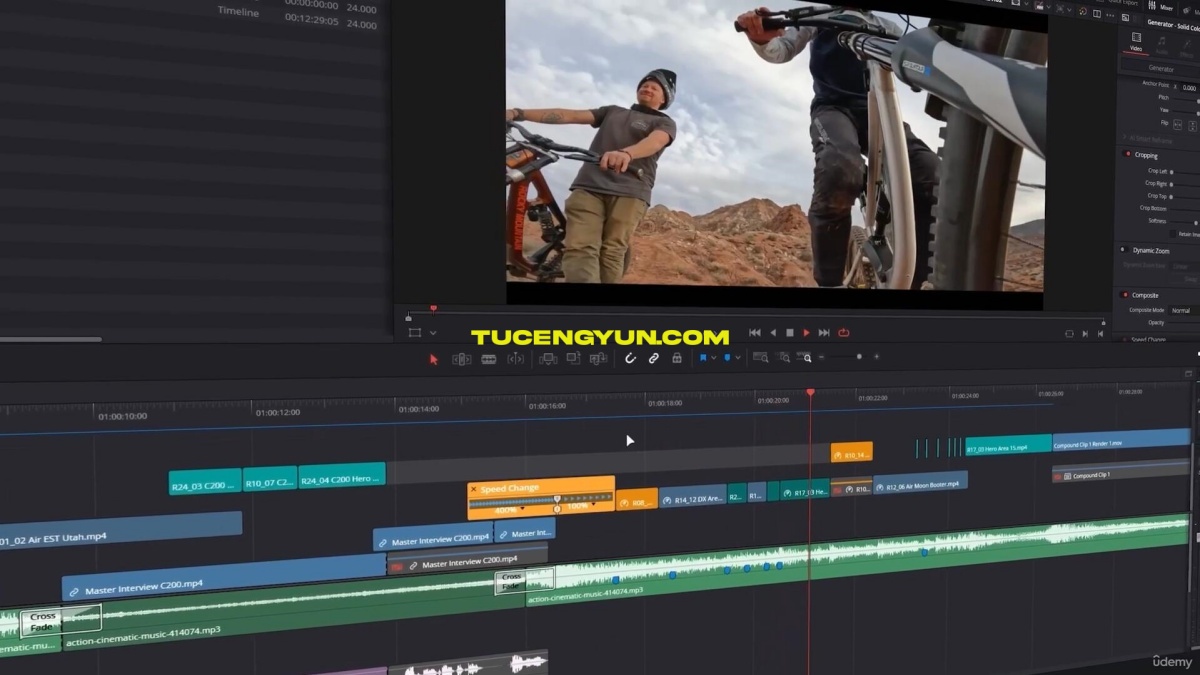The height and width of the screenshot is (675, 1200).
Task: Open the Composite Mode Normal dropdown
Action: [1182, 311]
